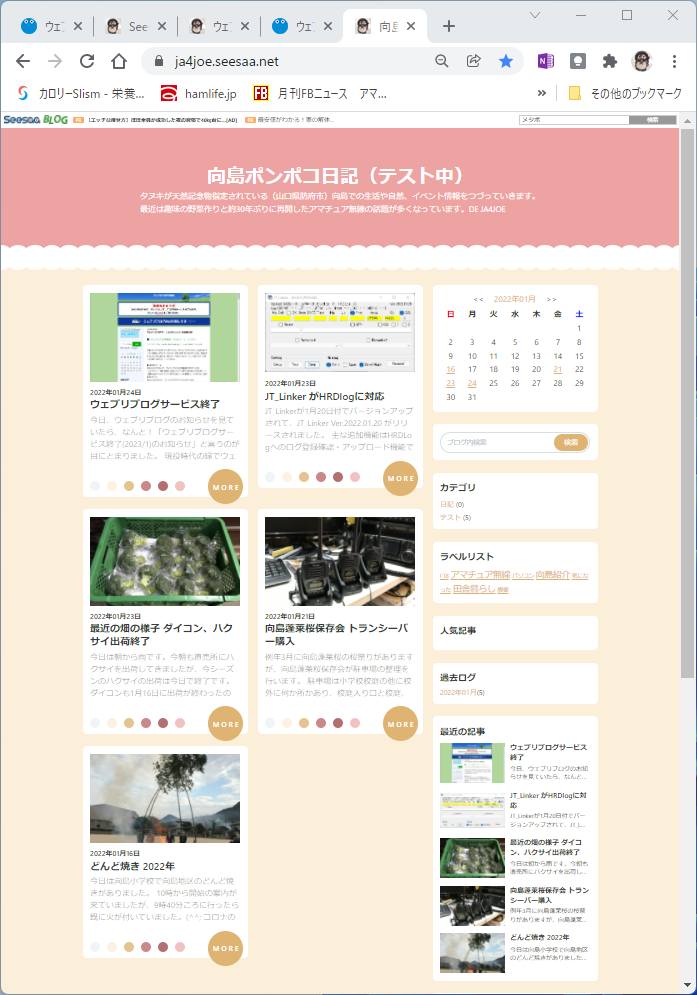Screen dimensions: 697x995
Task: Click the browser forward arrow
Action: click(x=55, y=61)
